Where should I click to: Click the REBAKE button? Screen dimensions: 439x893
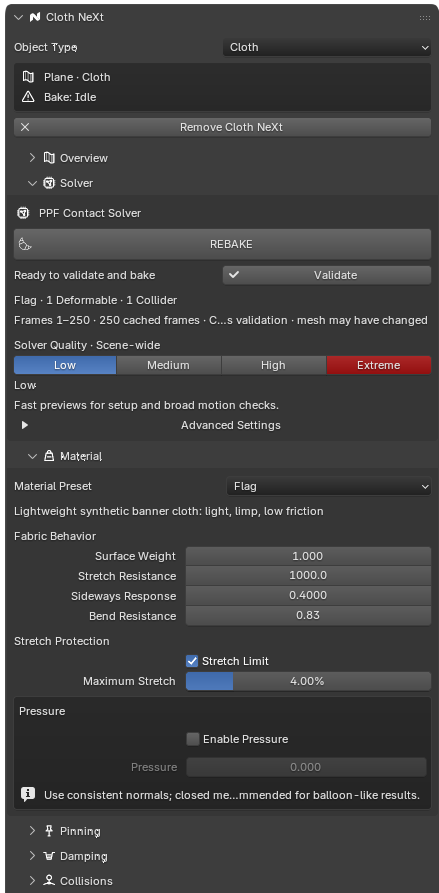223,244
